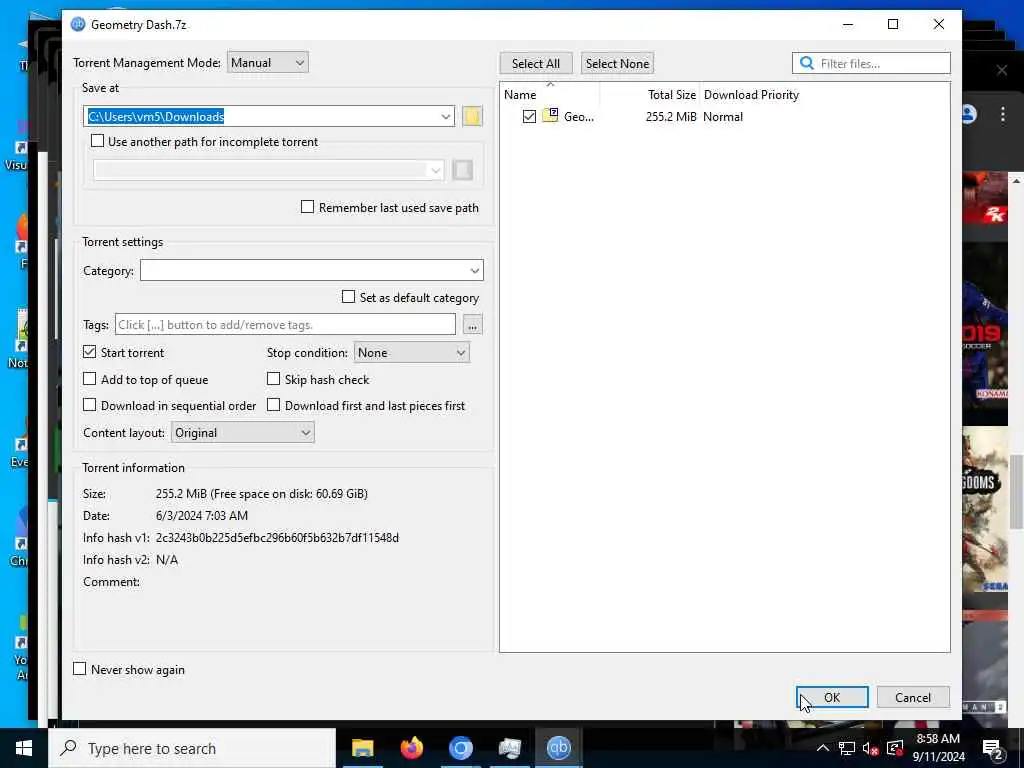Click the muted volume tray icon
Screen dimensions: 1024x768
(870, 748)
